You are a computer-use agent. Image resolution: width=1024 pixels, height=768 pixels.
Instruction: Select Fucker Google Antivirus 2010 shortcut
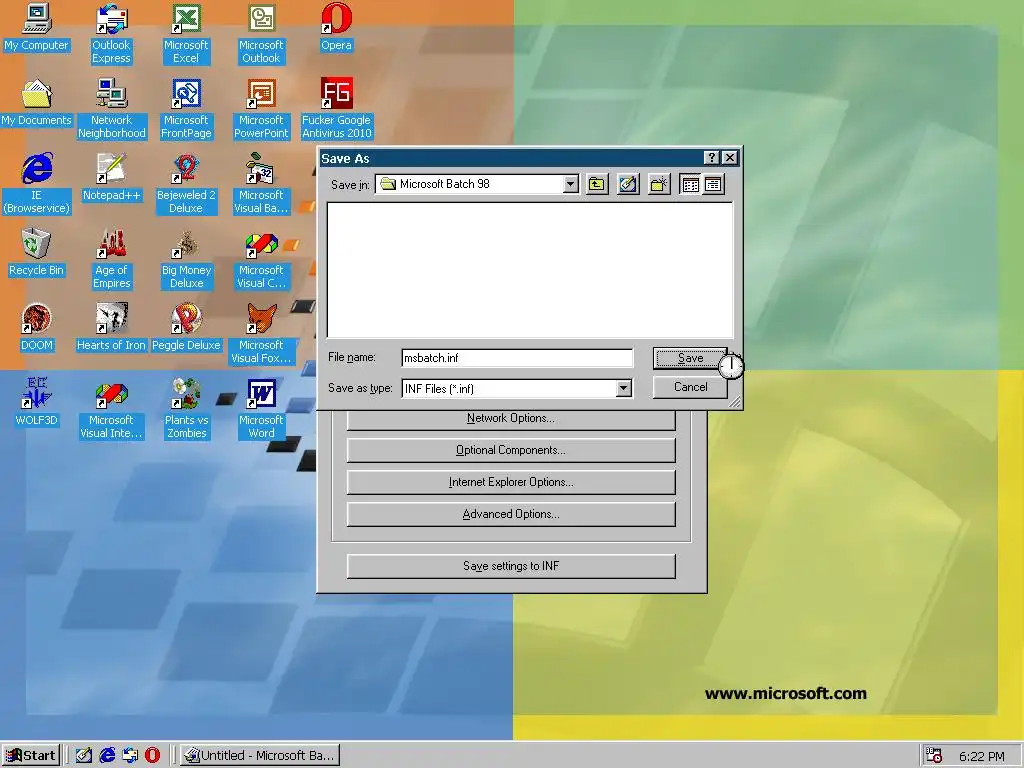click(336, 109)
